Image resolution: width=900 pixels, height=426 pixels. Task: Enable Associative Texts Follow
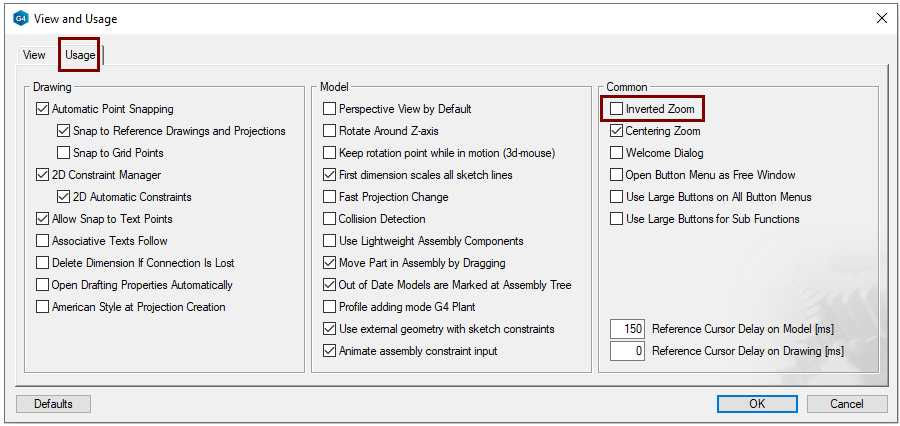coord(43,241)
